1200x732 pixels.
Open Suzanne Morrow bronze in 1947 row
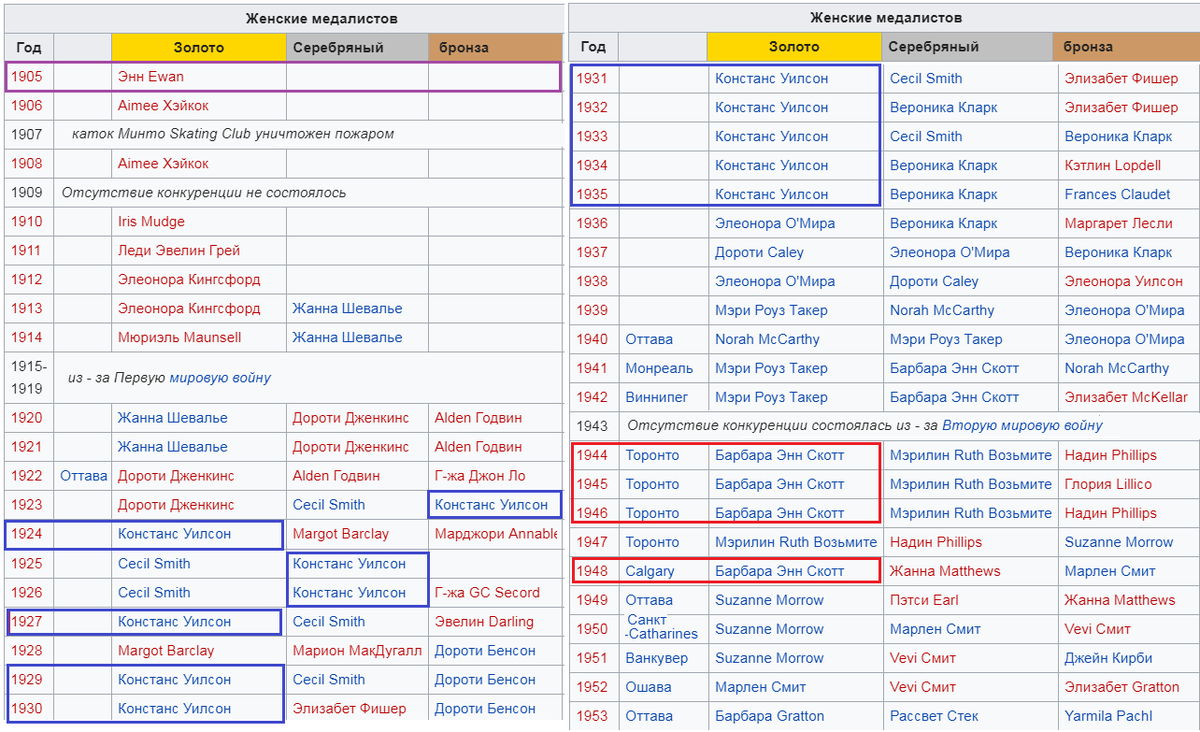click(x=1119, y=542)
